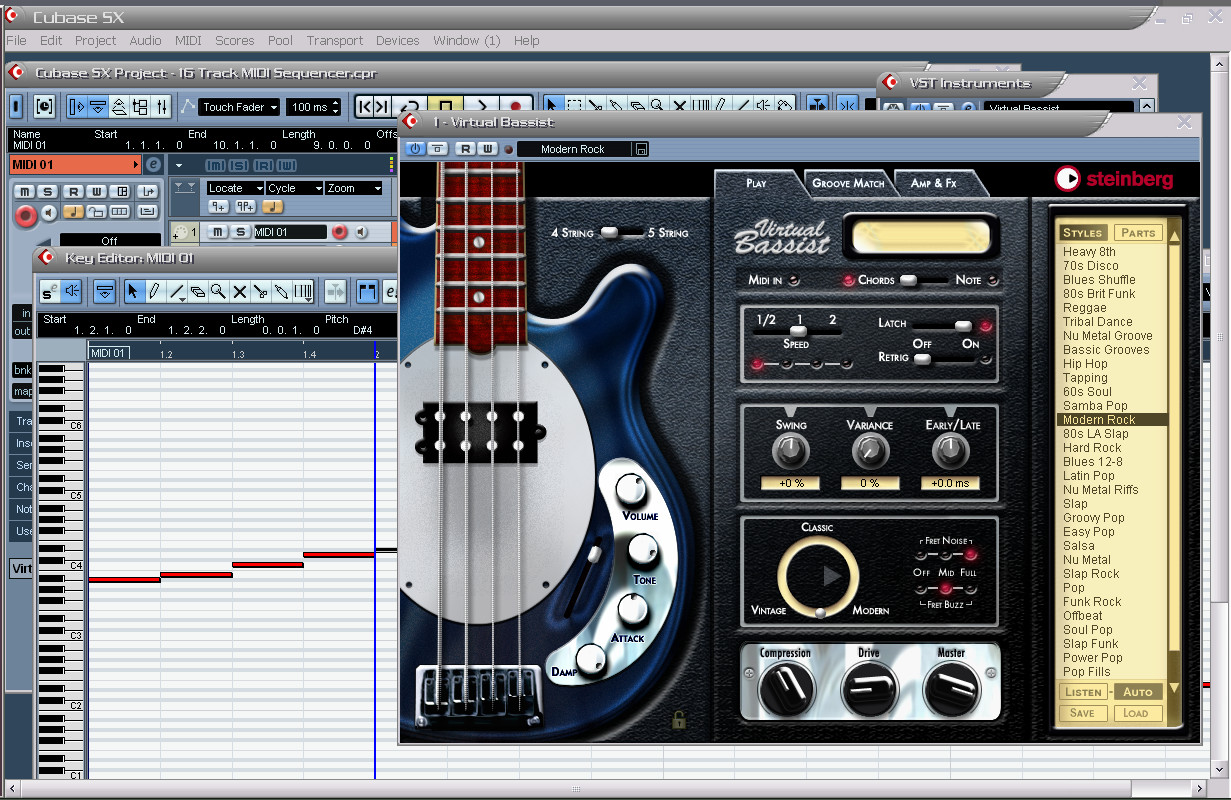1231x800 pixels.
Task: Mute MIDI 01 track in track list
Action: (217, 232)
